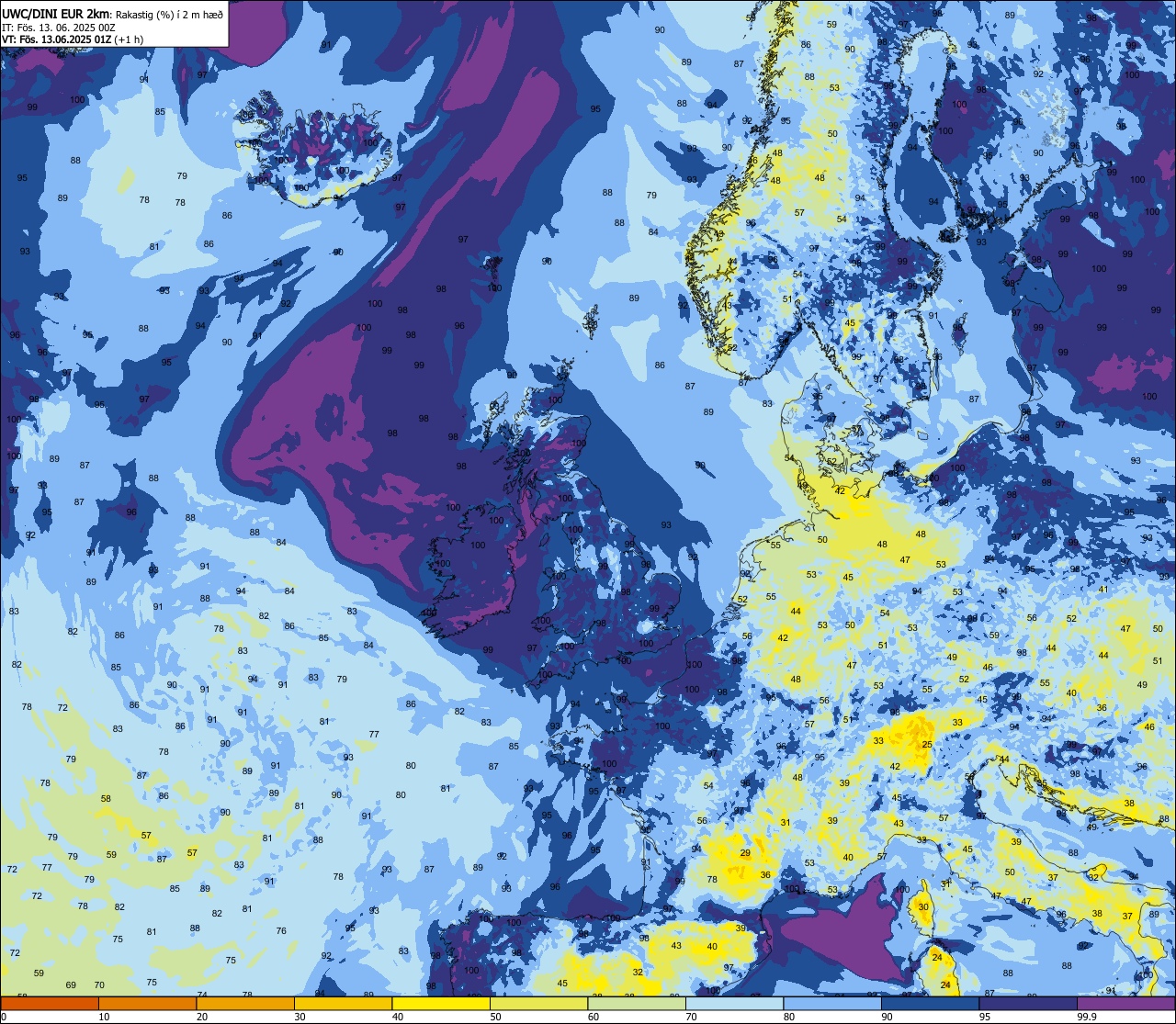
Task: Pick the legend swatch between 60 and 70
Action: [637, 1003]
